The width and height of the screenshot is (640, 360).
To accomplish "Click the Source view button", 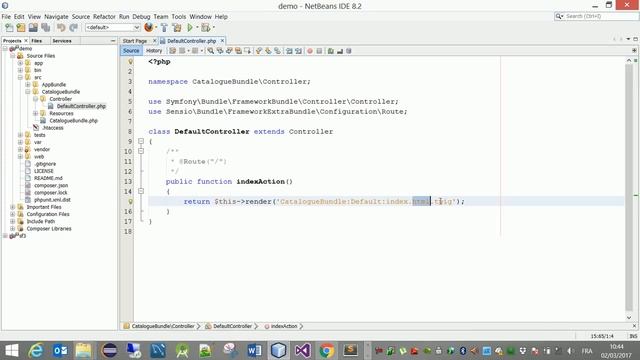I will point(131,51).
